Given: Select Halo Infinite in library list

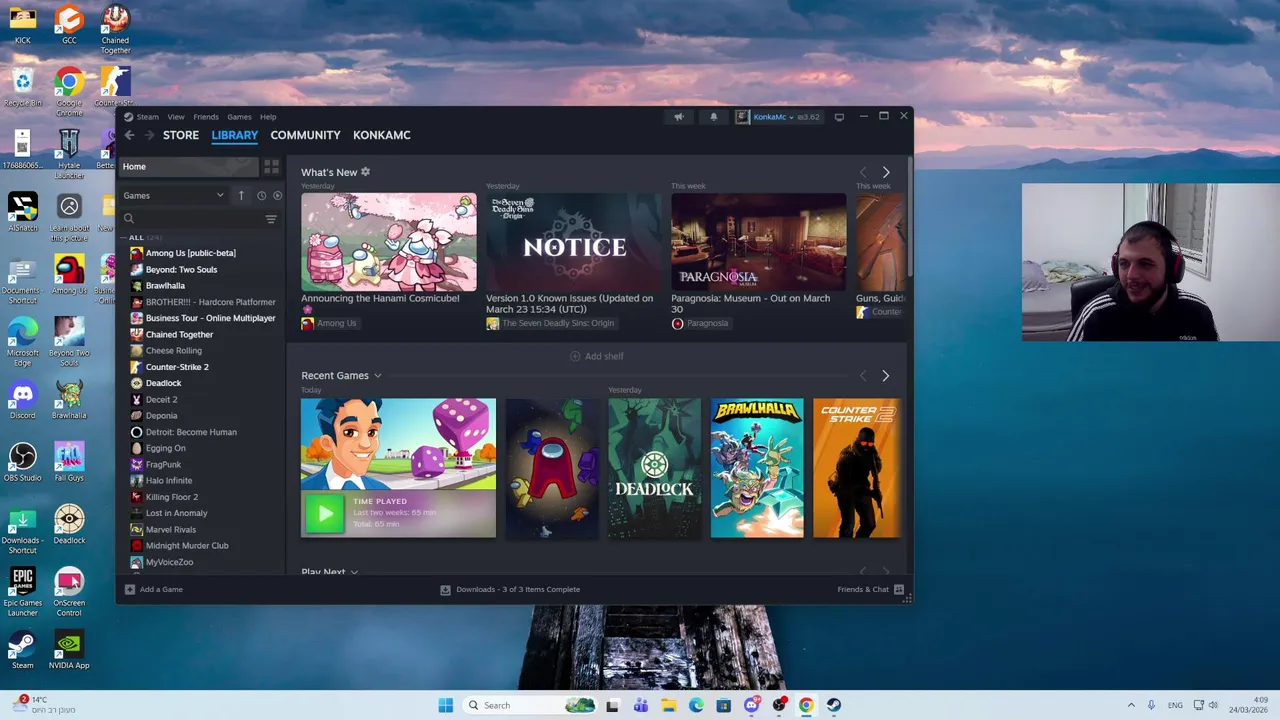Looking at the screenshot, I should 169,481.
